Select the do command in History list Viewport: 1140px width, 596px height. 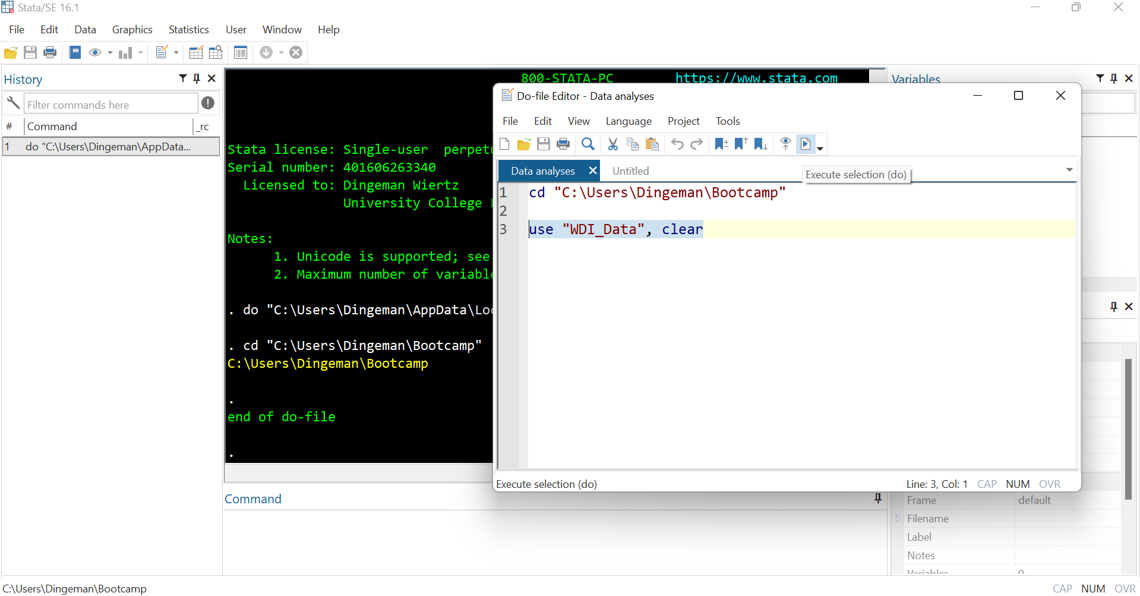tap(111, 147)
